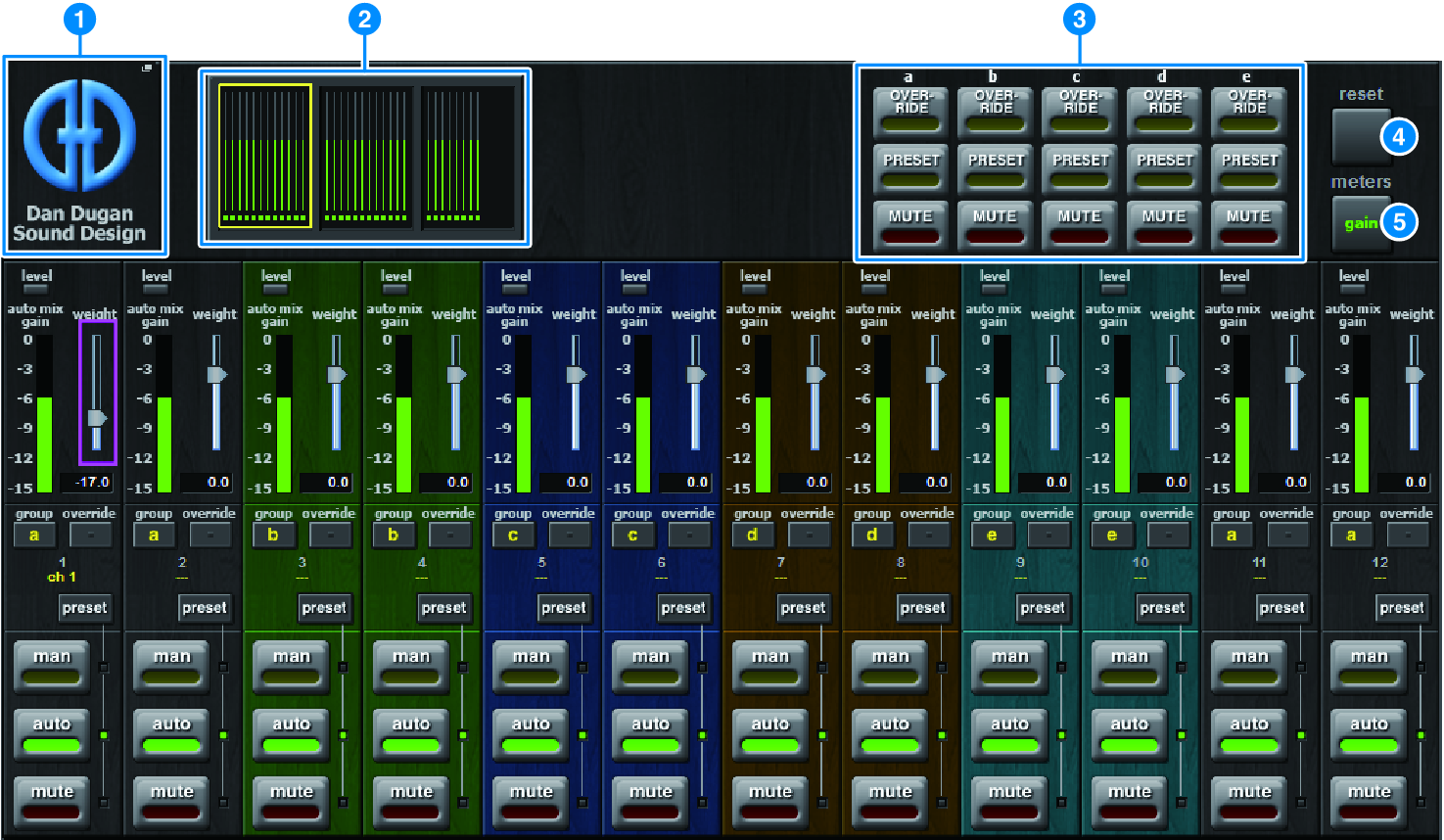Open group selector b on channel 3

273,536
